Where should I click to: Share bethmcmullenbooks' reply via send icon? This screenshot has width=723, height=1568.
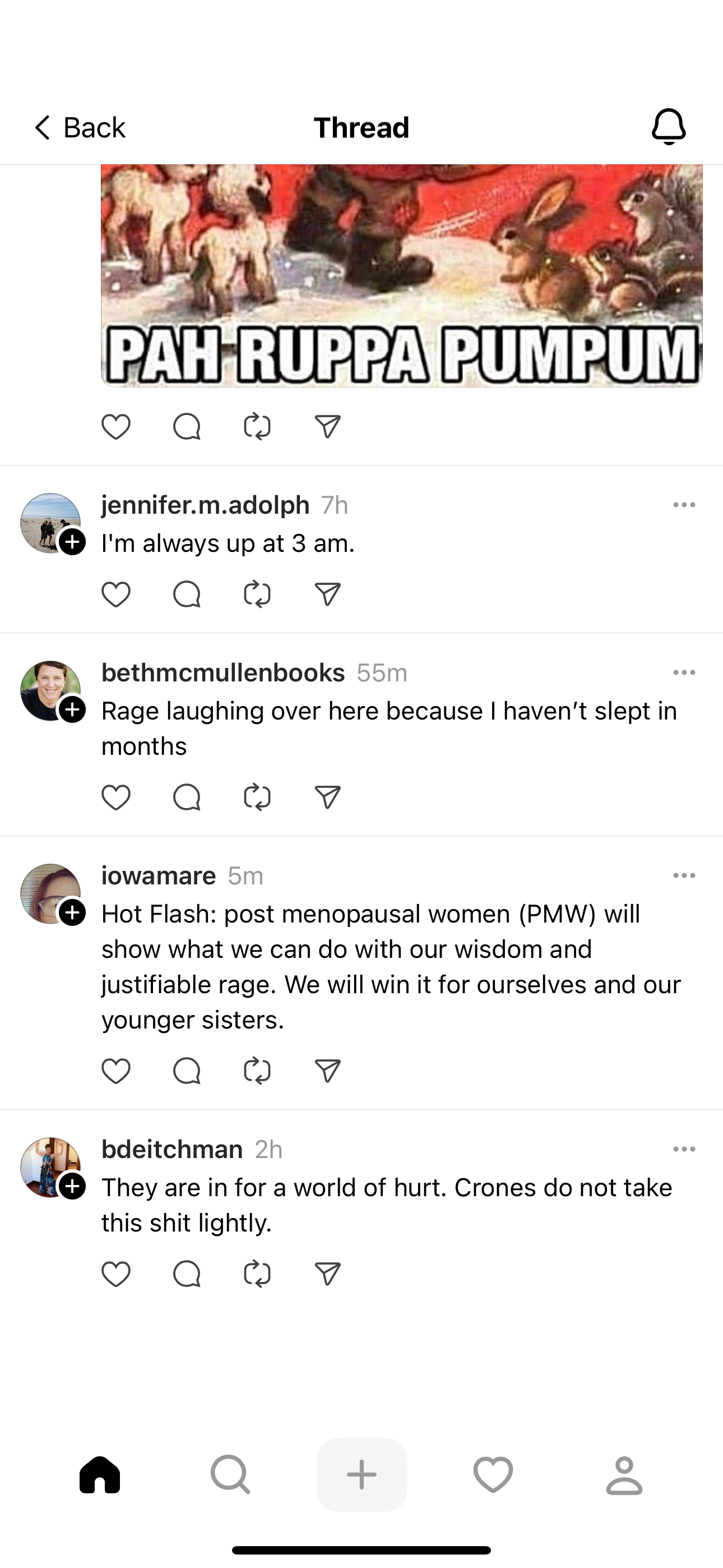pos(327,797)
